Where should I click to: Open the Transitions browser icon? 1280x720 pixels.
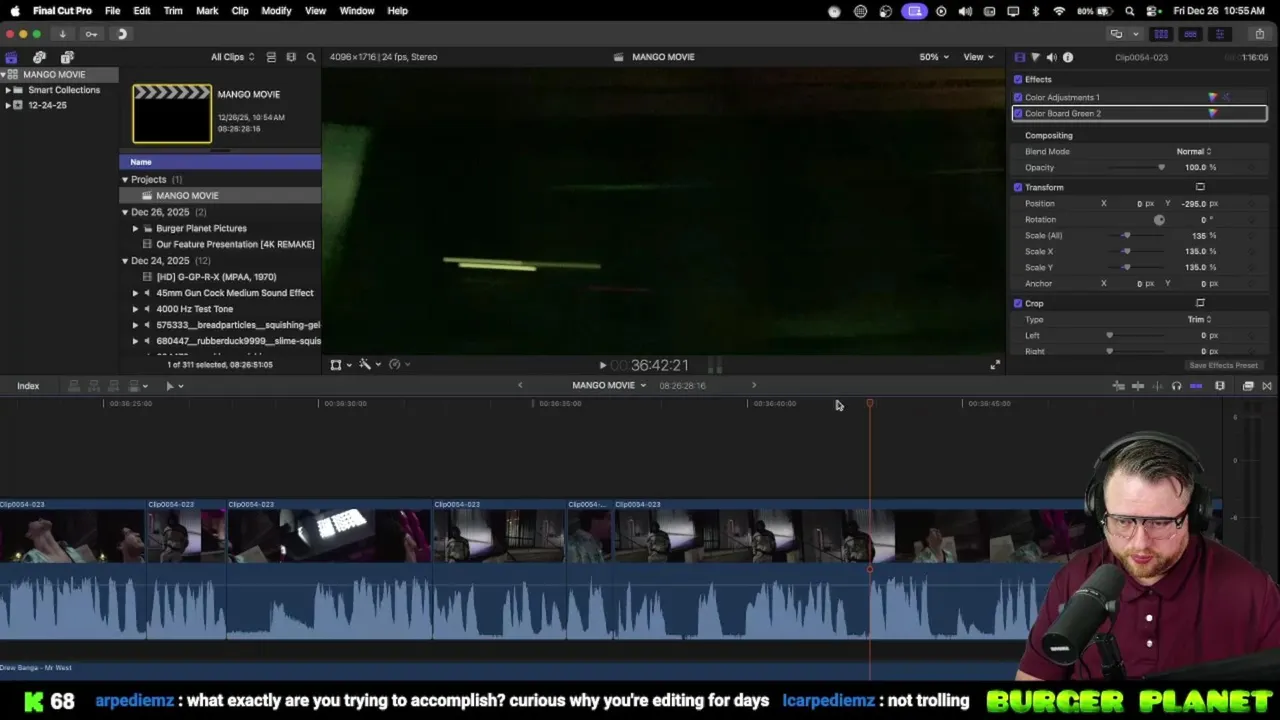click(x=1267, y=386)
